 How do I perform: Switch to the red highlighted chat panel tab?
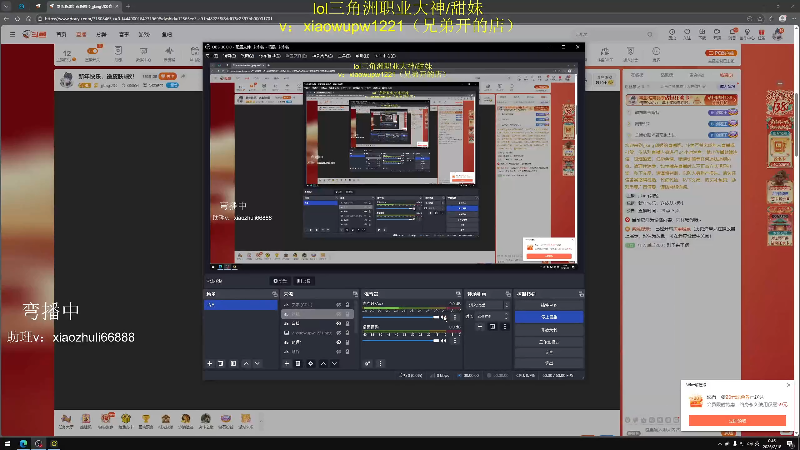click(x=726, y=75)
